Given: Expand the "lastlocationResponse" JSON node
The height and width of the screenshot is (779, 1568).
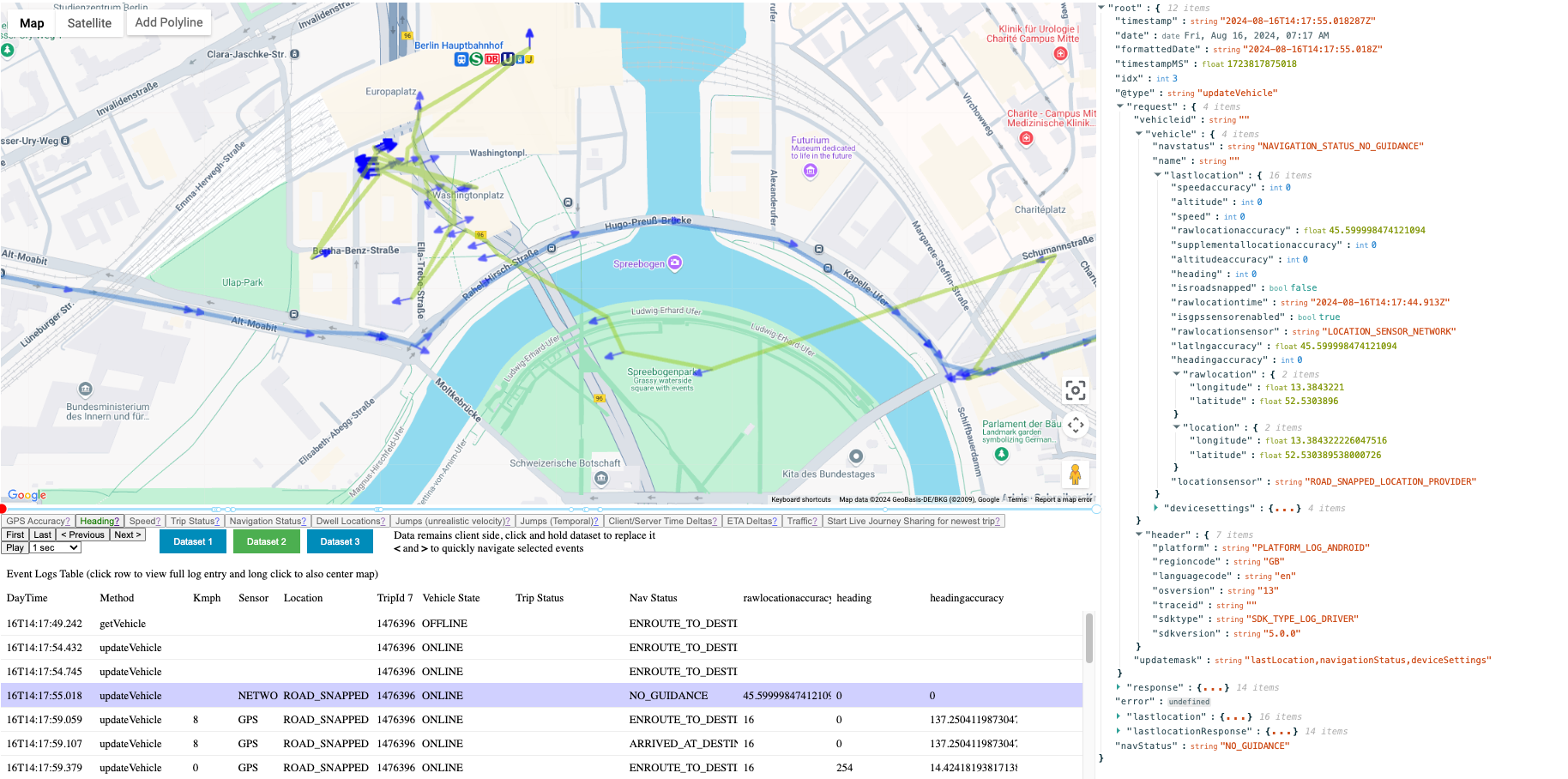Looking at the screenshot, I should (1119, 731).
